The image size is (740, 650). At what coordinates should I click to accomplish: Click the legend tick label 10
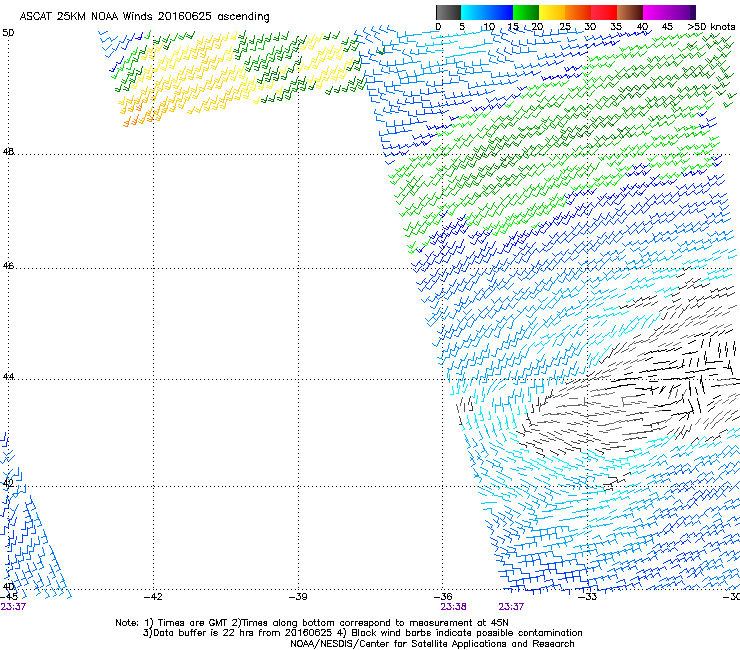(488, 27)
